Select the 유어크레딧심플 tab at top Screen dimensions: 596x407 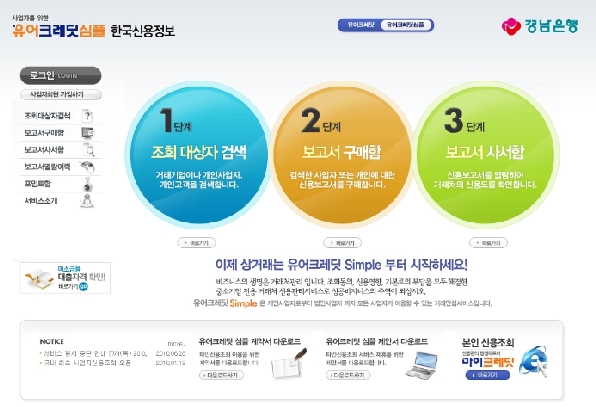click(x=406, y=25)
